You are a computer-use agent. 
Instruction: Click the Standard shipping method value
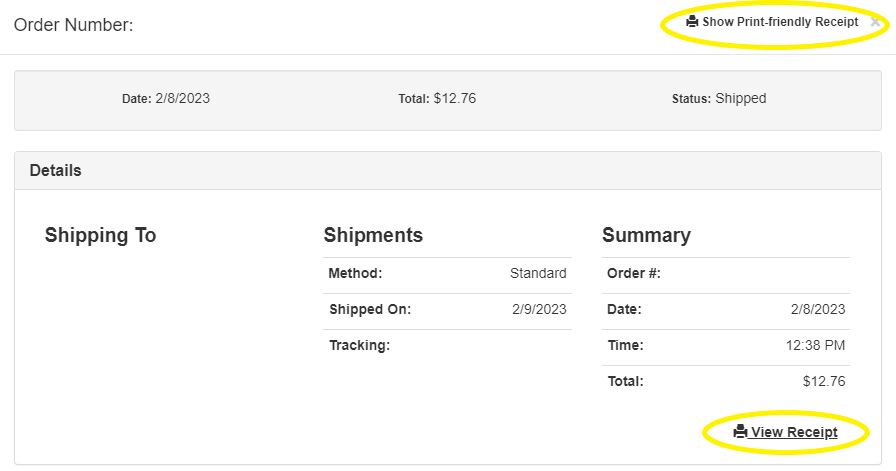pyautogui.click(x=538, y=273)
